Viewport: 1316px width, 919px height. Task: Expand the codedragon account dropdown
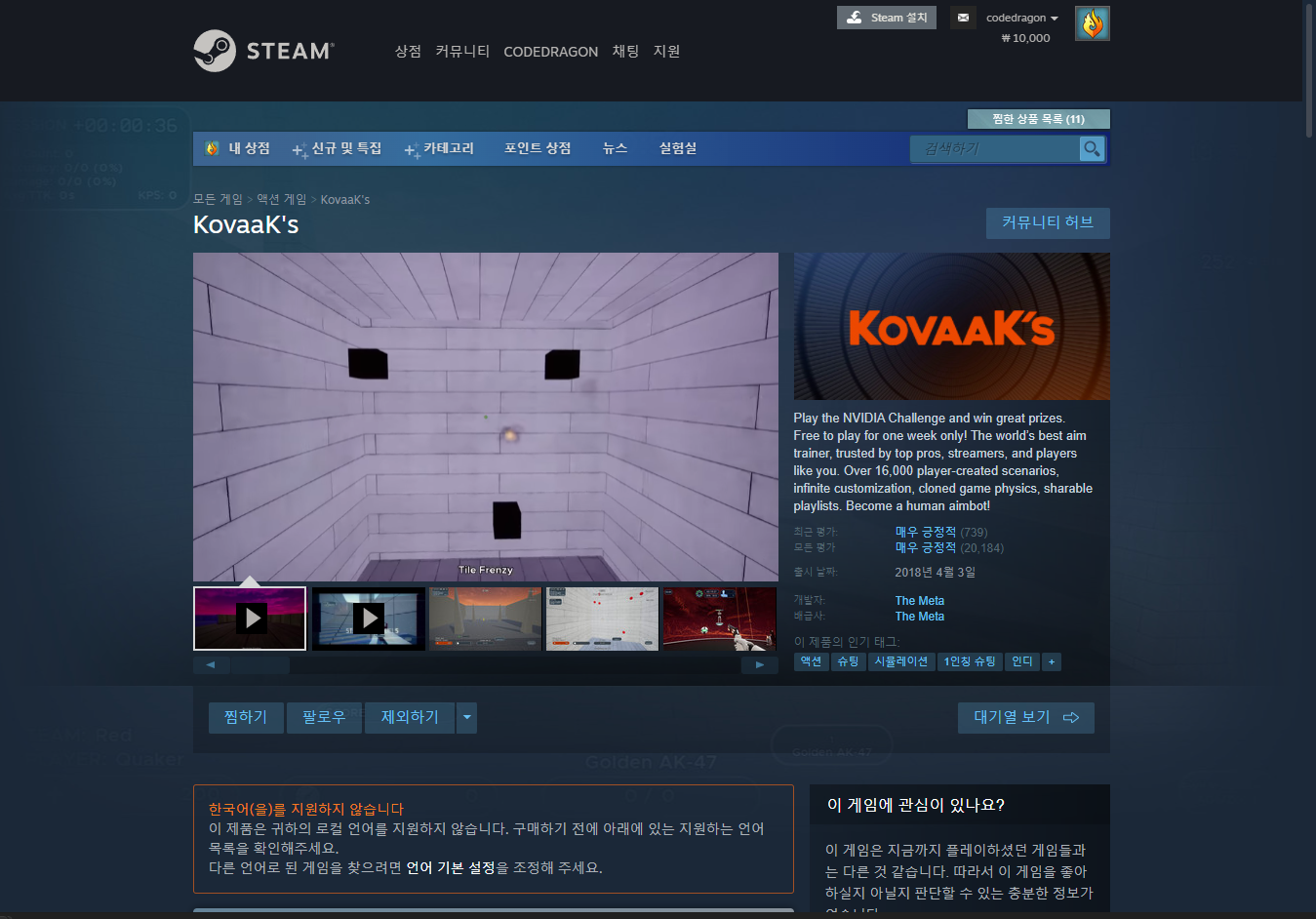[1021, 18]
